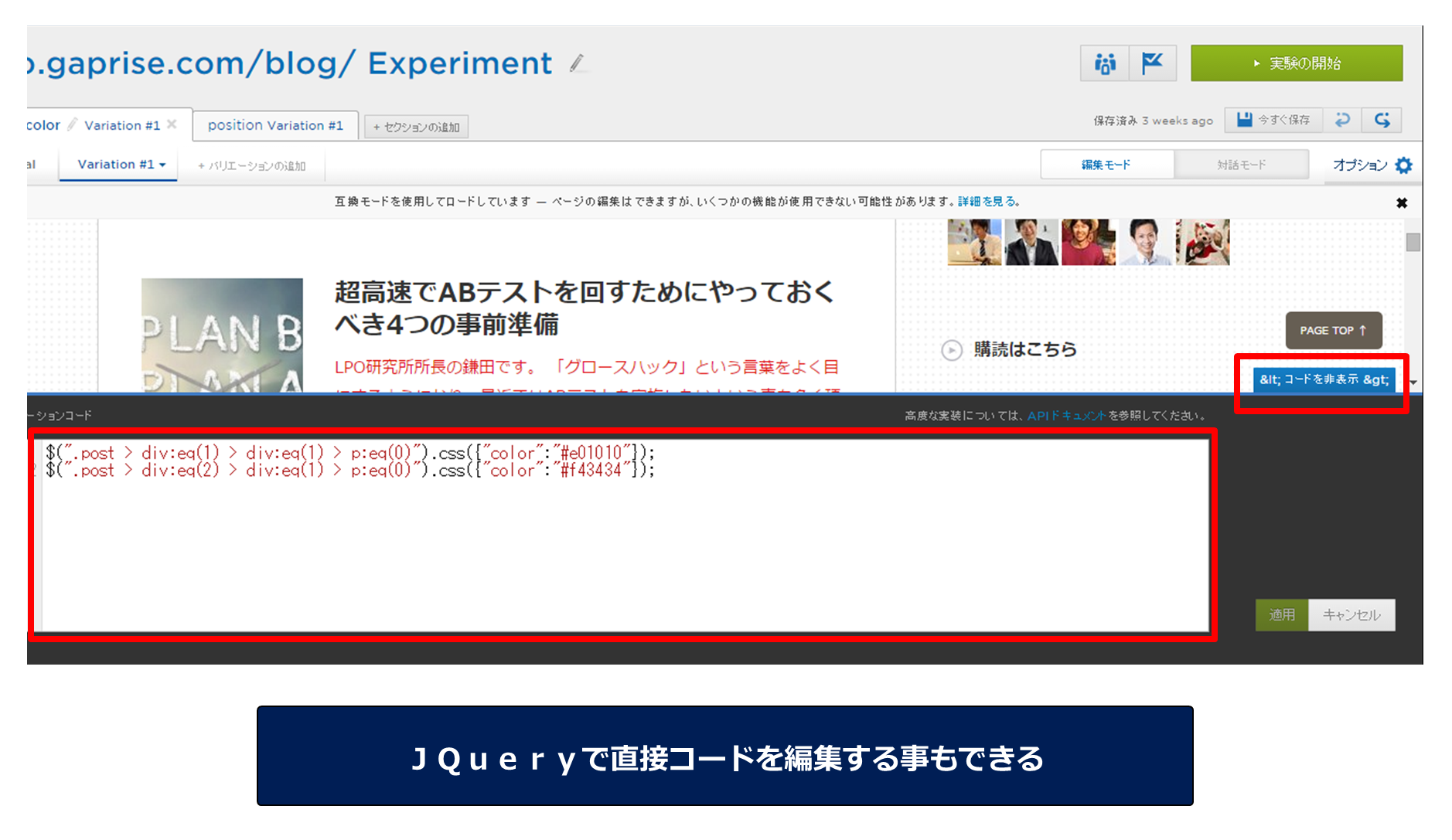Image resolution: width=1452 pixels, height=840 pixels.
Task: Click the PAGE TOP button
Action: click(x=1332, y=330)
